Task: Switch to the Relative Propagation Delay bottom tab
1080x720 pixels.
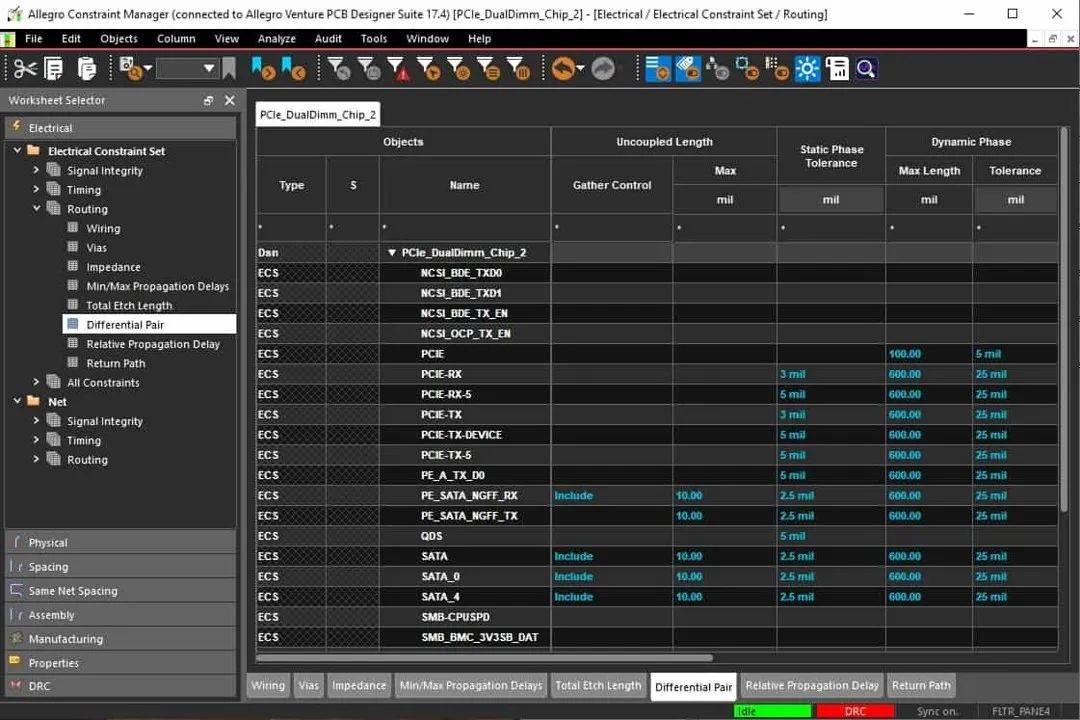Action: [x=811, y=685]
